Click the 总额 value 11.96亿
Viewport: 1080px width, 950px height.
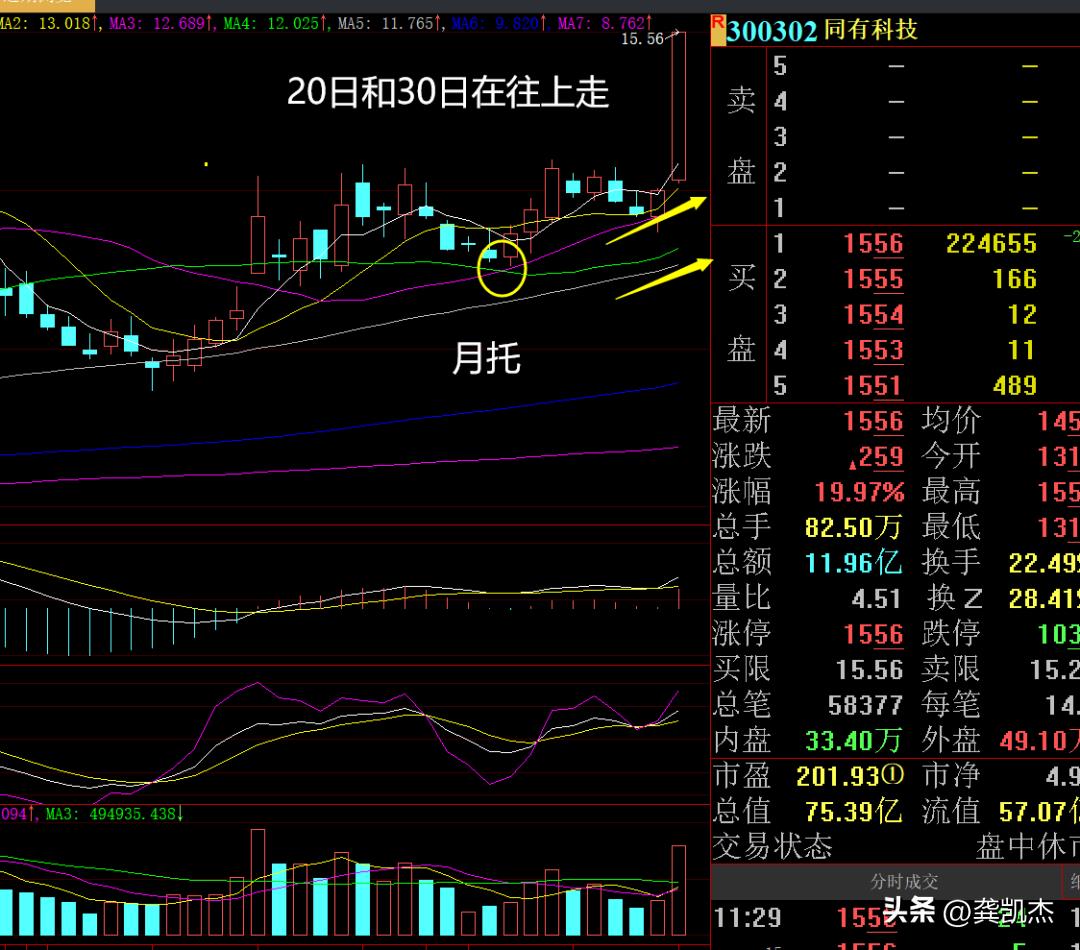click(853, 564)
